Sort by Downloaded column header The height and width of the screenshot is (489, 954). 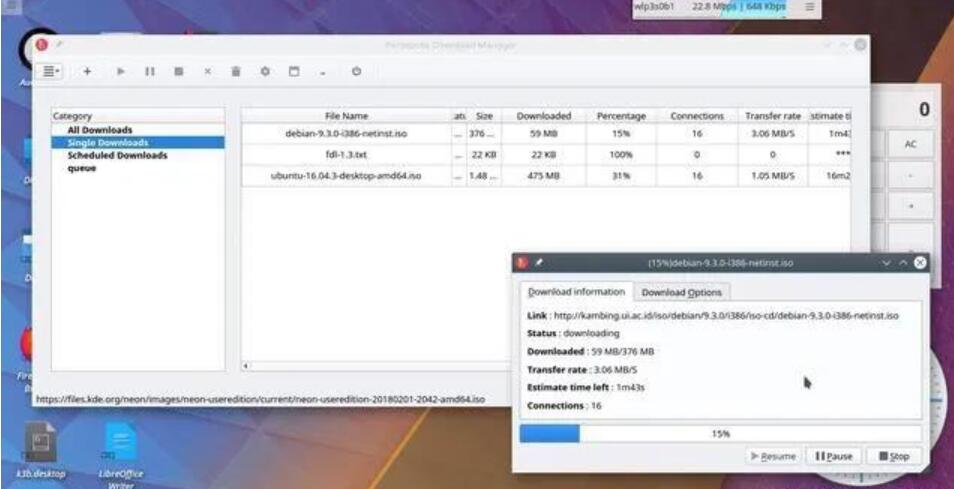pyautogui.click(x=543, y=116)
